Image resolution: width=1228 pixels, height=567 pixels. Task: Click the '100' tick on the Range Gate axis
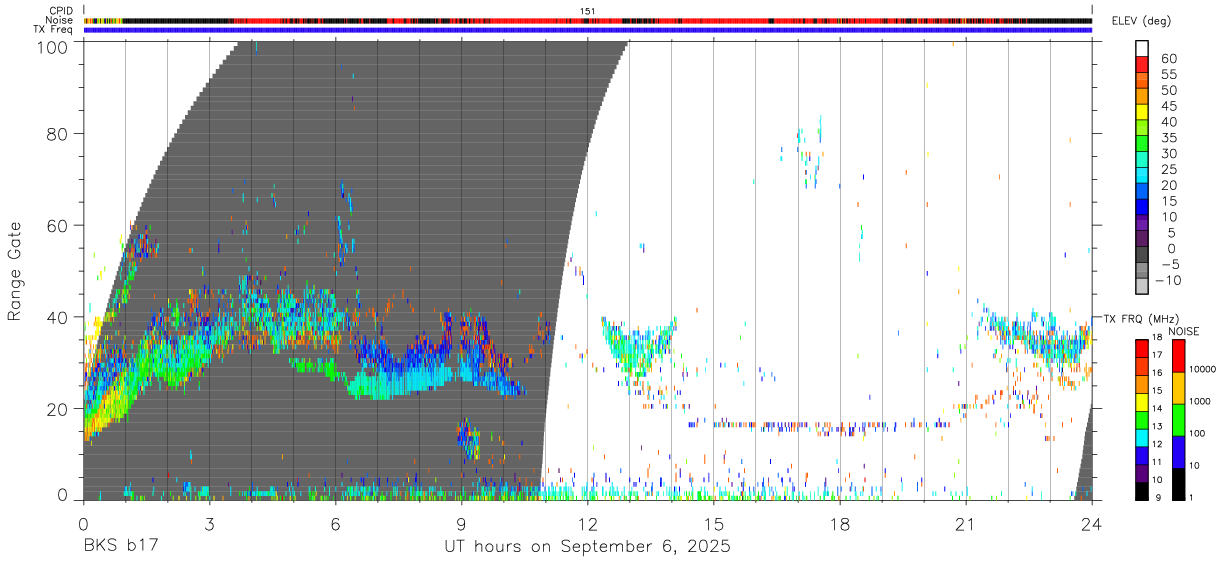53,46
